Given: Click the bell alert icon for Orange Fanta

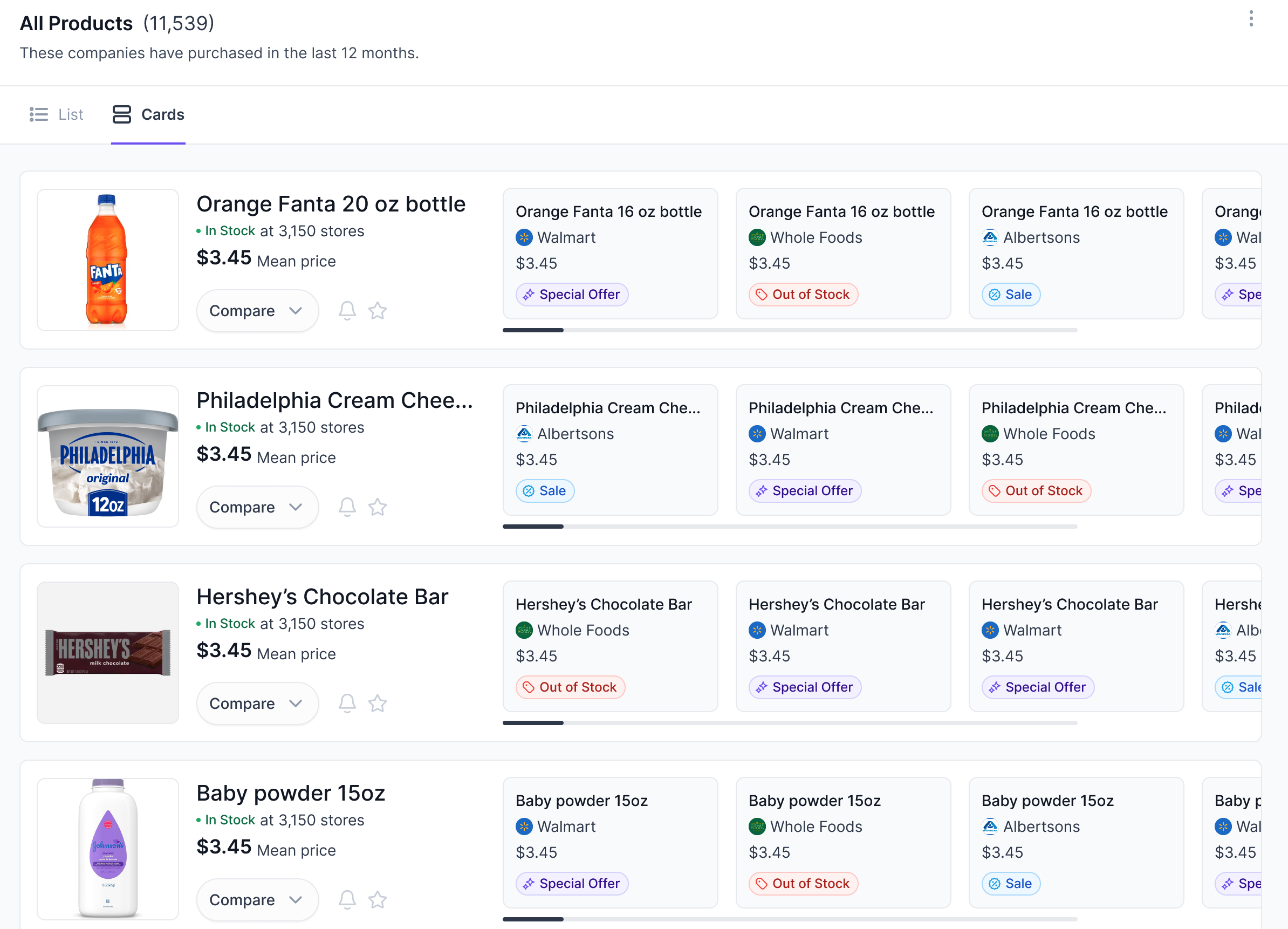Looking at the screenshot, I should pos(347,311).
